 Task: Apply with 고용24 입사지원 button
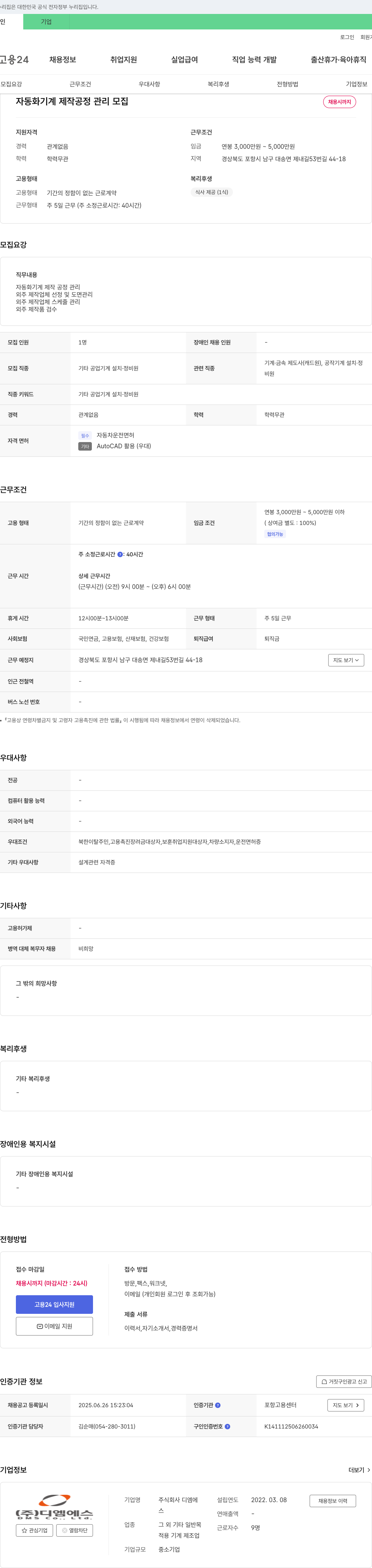point(54,1305)
